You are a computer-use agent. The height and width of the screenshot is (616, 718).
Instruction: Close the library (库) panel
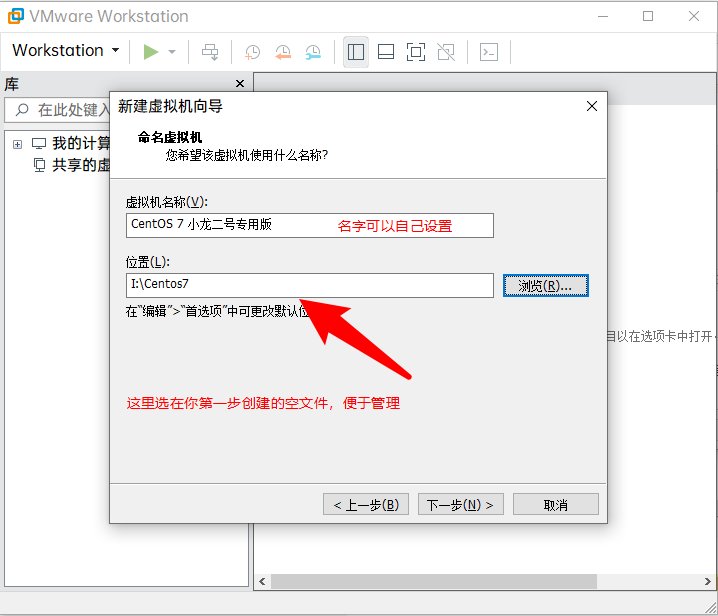coord(239,83)
